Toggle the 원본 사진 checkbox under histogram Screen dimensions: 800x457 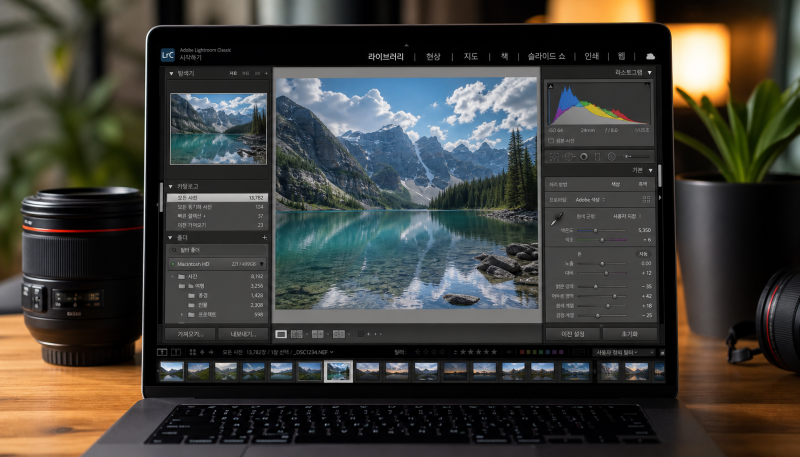[x=551, y=140]
